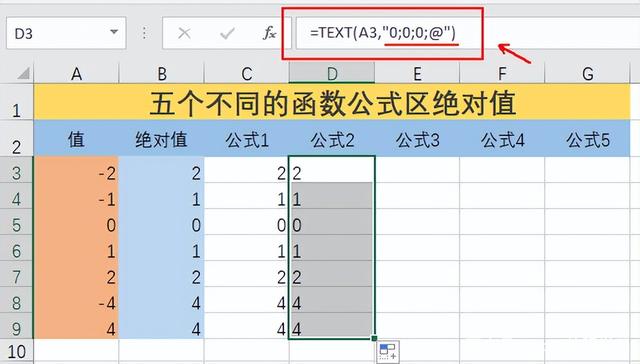Click empty cell E3 under 公式3
Screen dimensions: 640x364
coord(417,169)
